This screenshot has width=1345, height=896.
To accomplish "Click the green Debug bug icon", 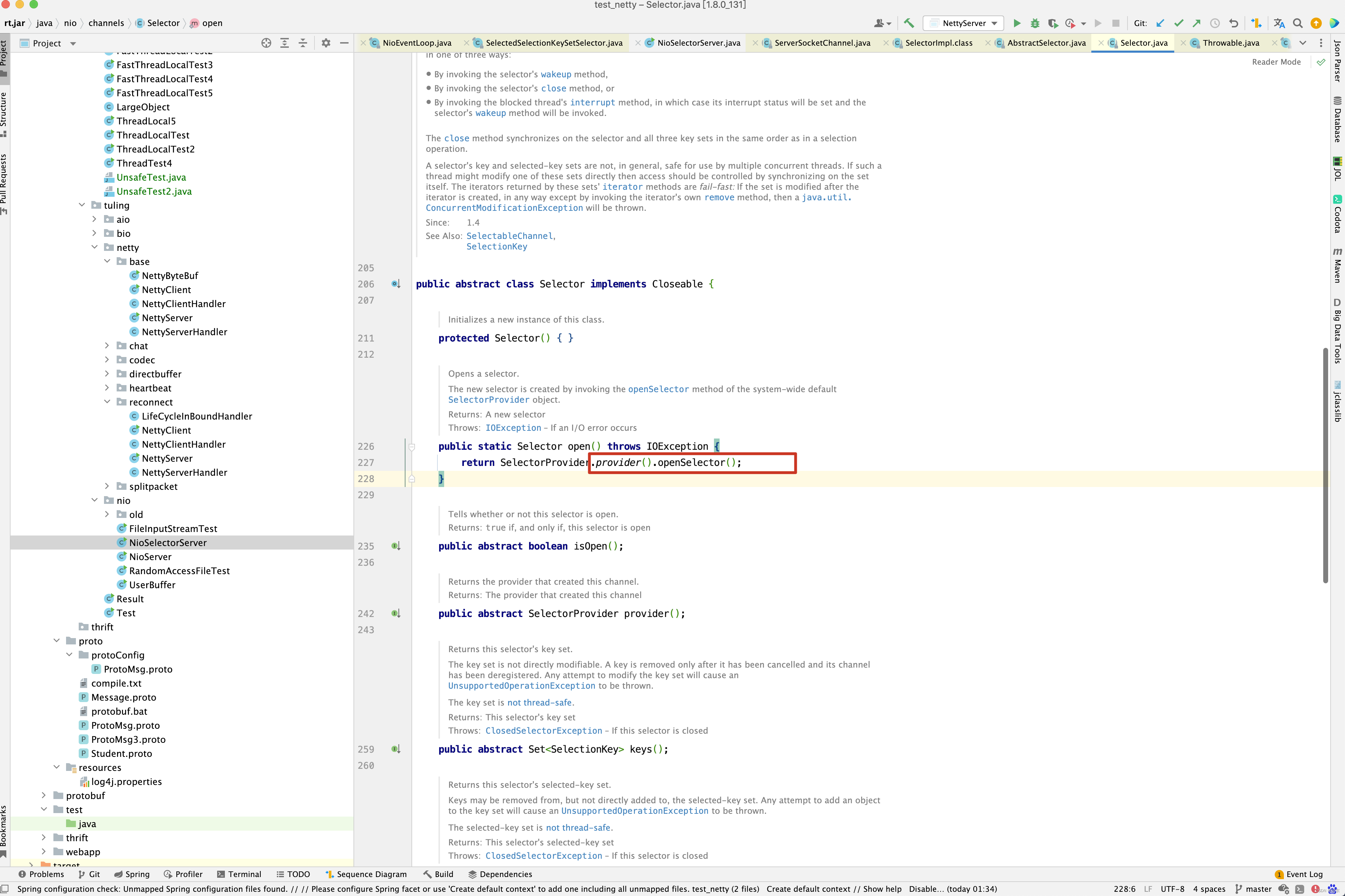I will click(1035, 24).
